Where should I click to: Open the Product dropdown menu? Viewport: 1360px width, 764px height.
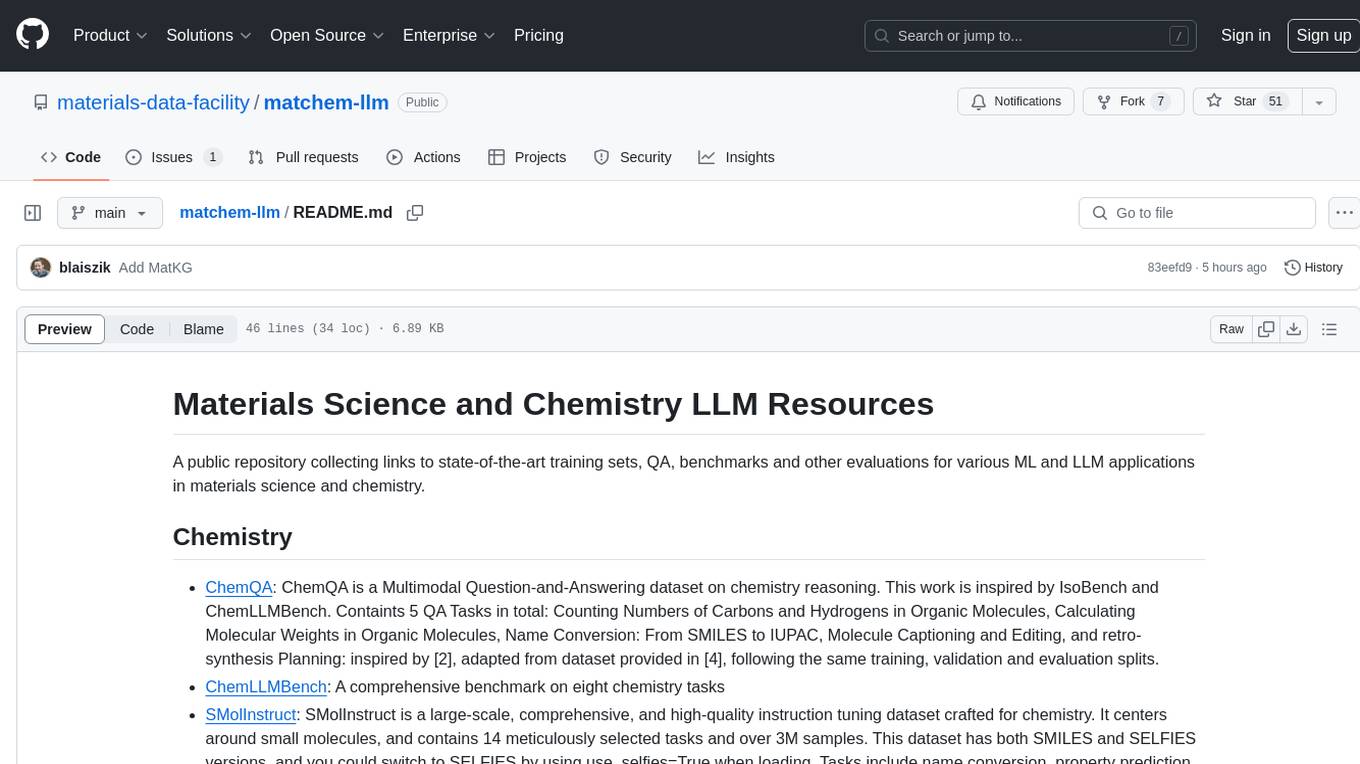click(110, 35)
